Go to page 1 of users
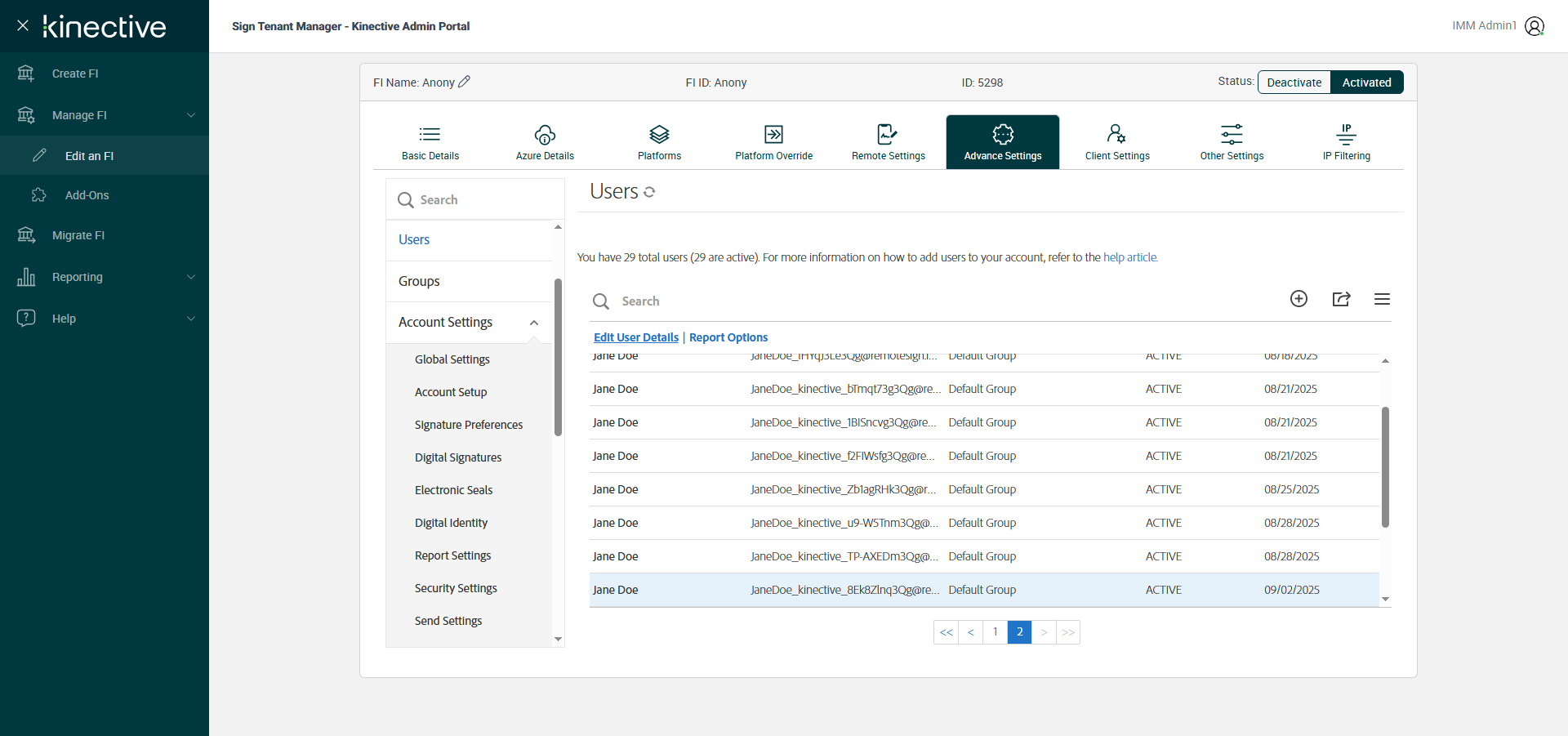This screenshot has height=736, width=1568. [x=995, y=632]
